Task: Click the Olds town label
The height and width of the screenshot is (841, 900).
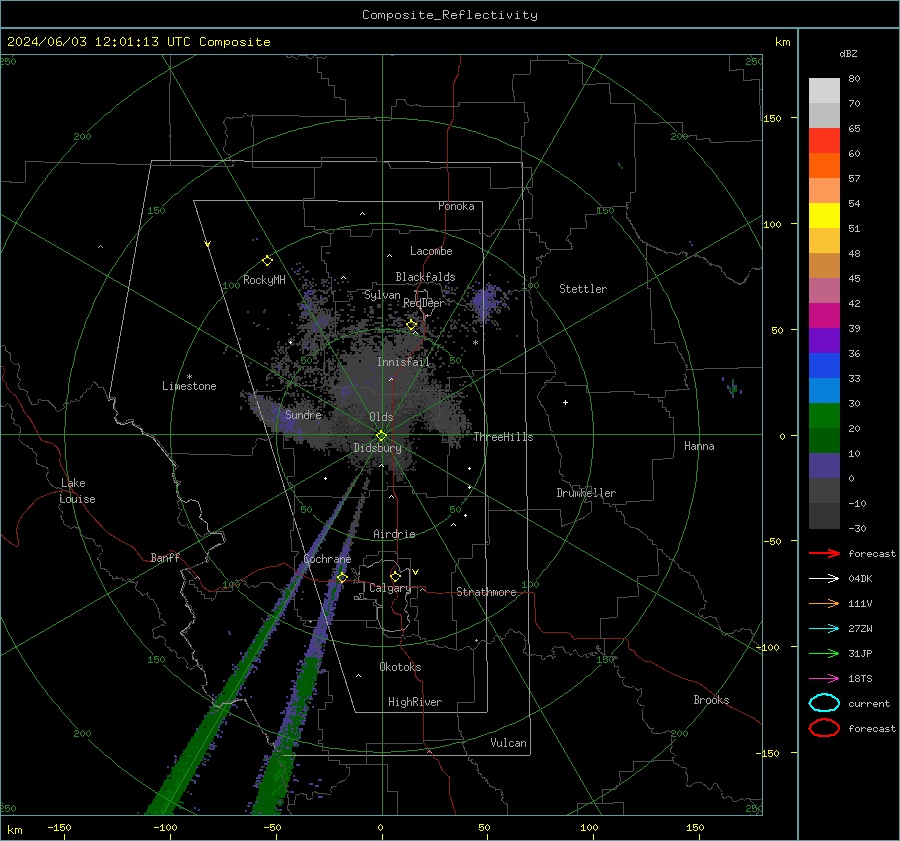Action: 381,417
